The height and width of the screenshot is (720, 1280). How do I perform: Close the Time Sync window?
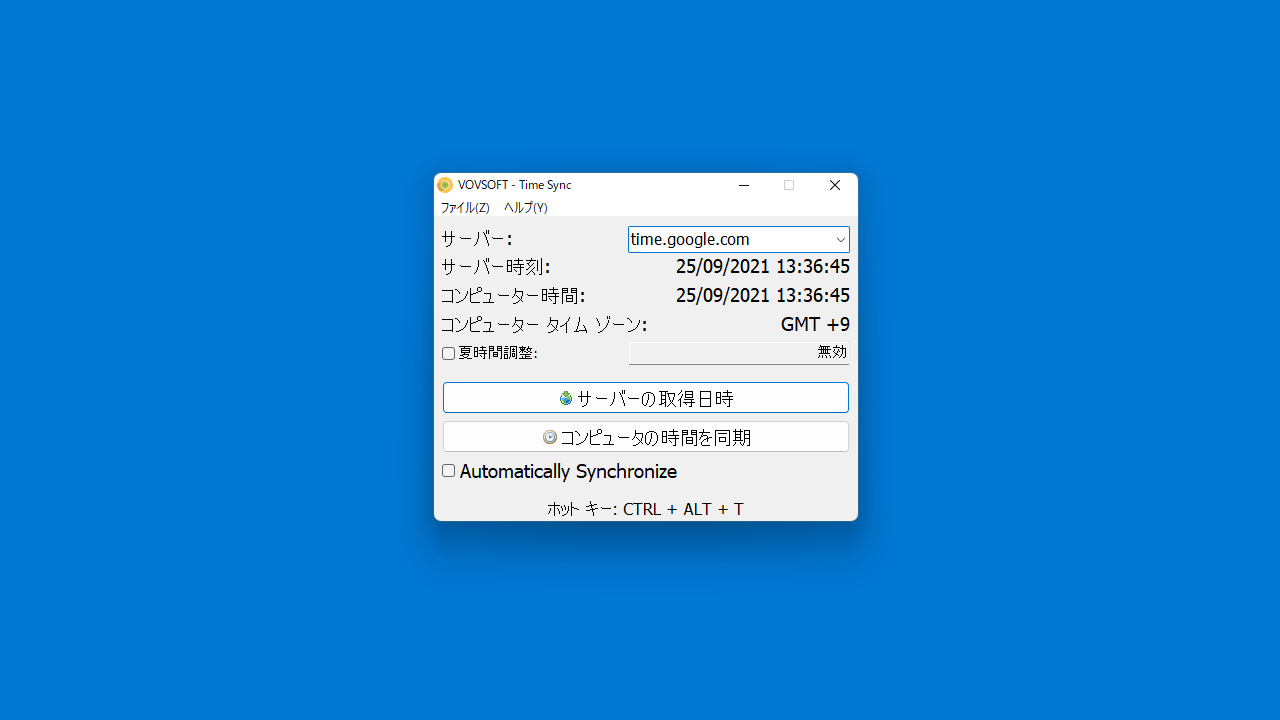(x=835, y=185)
